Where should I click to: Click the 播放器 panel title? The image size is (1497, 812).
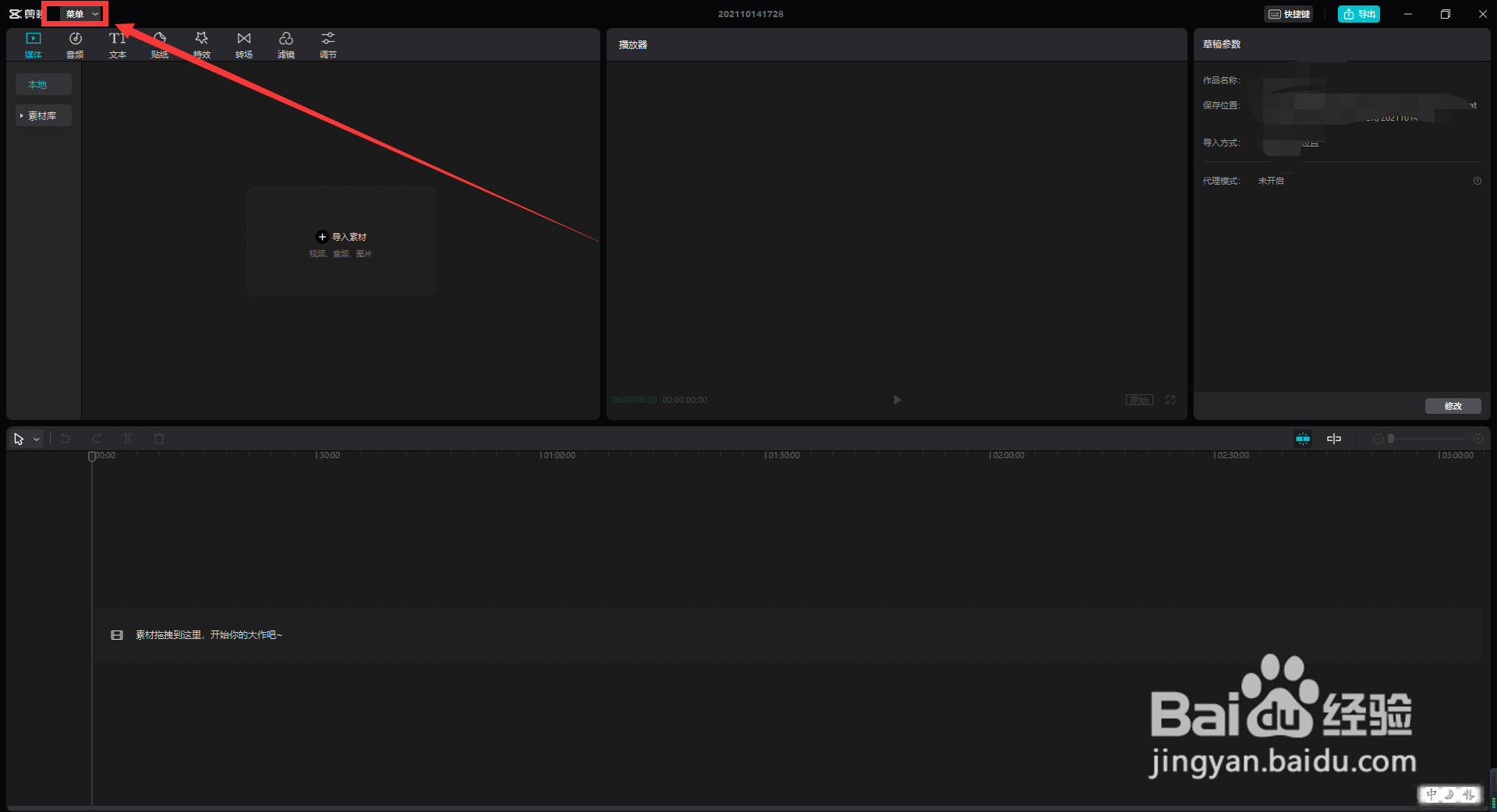point(633,45)
